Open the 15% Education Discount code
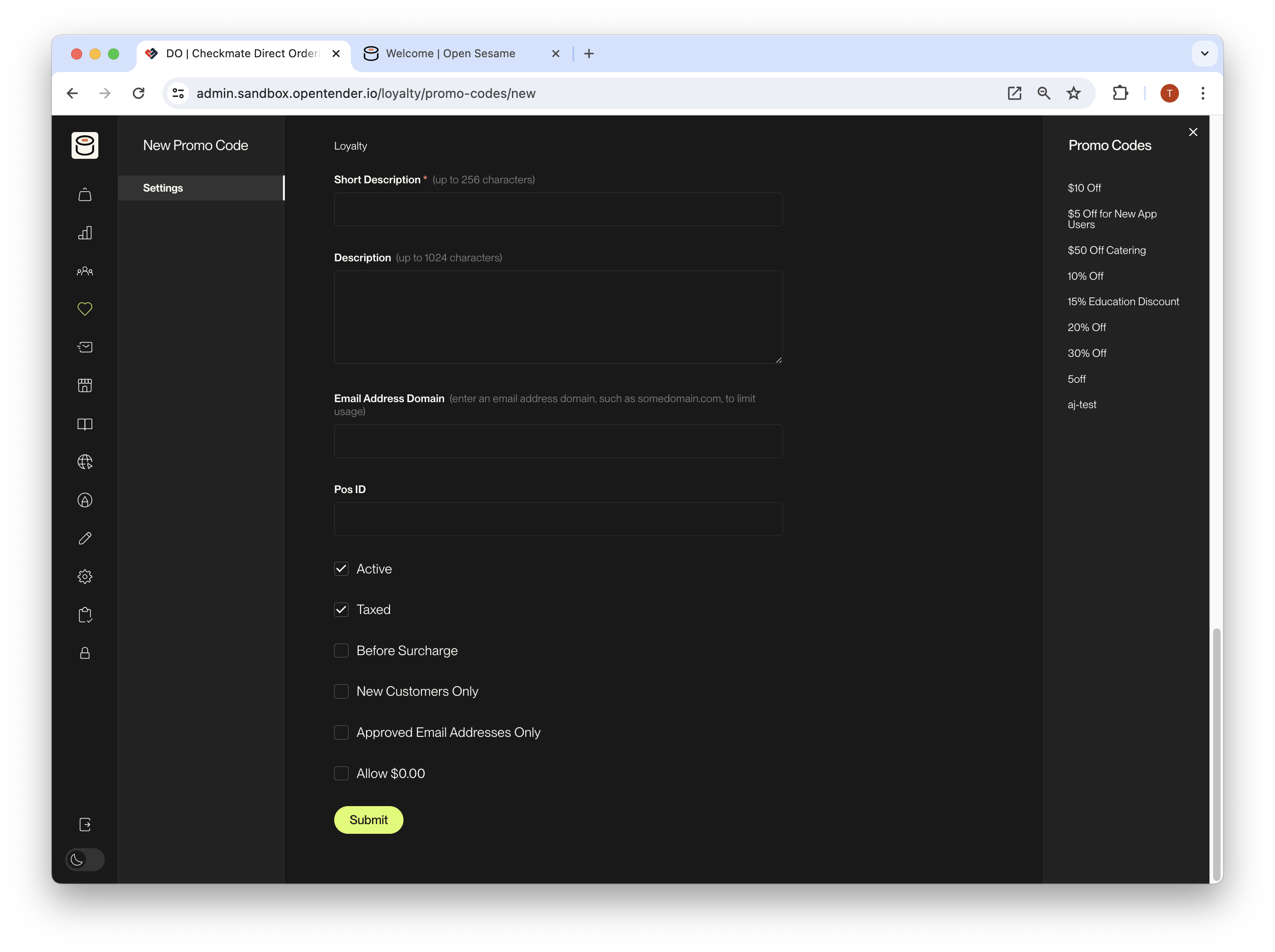Image resolution: width=1275 pixels, height=952 pixels. (1123, 301)
